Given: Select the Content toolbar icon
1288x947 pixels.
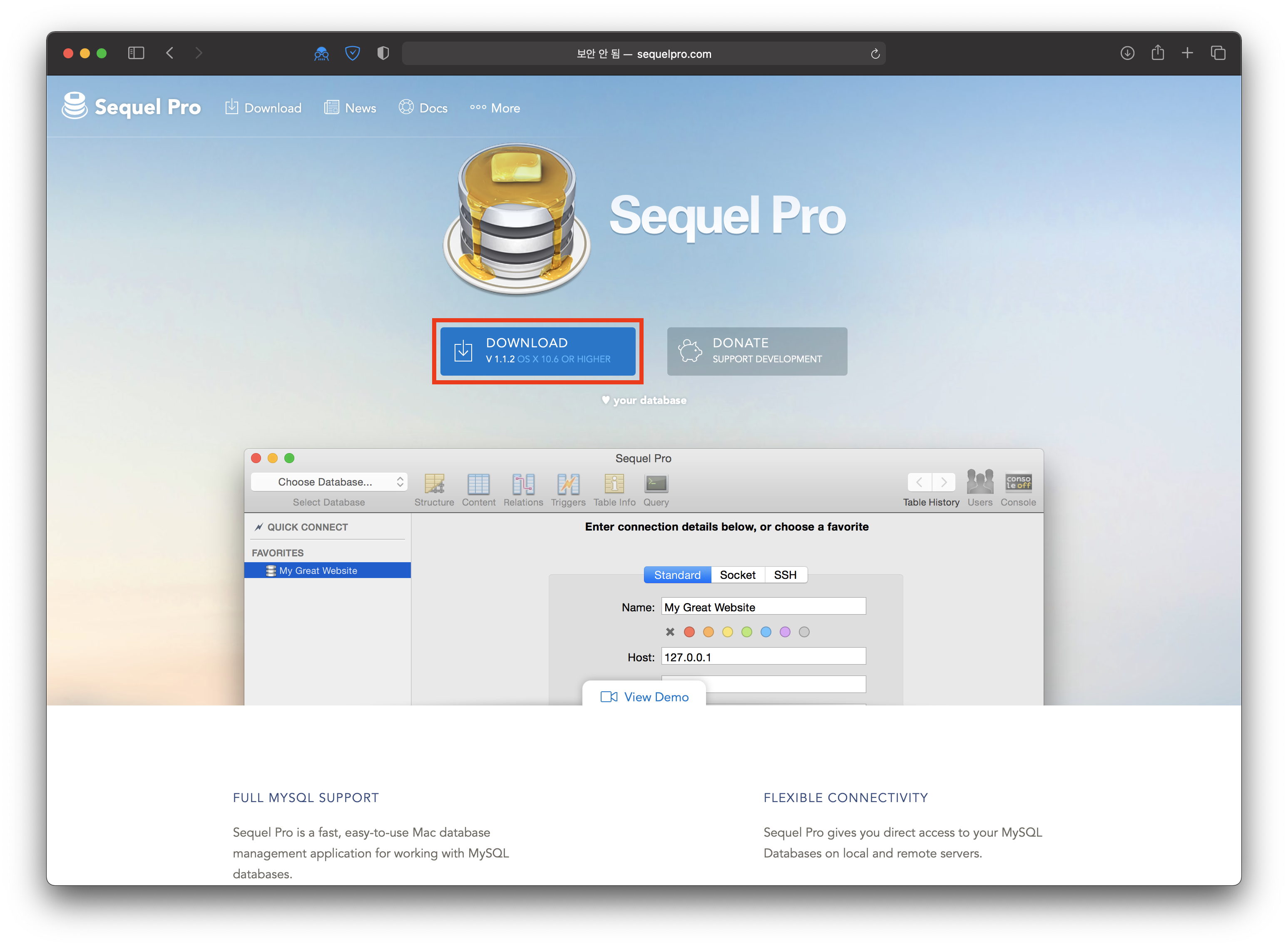Looking at the screenshot, I should 478,490.
